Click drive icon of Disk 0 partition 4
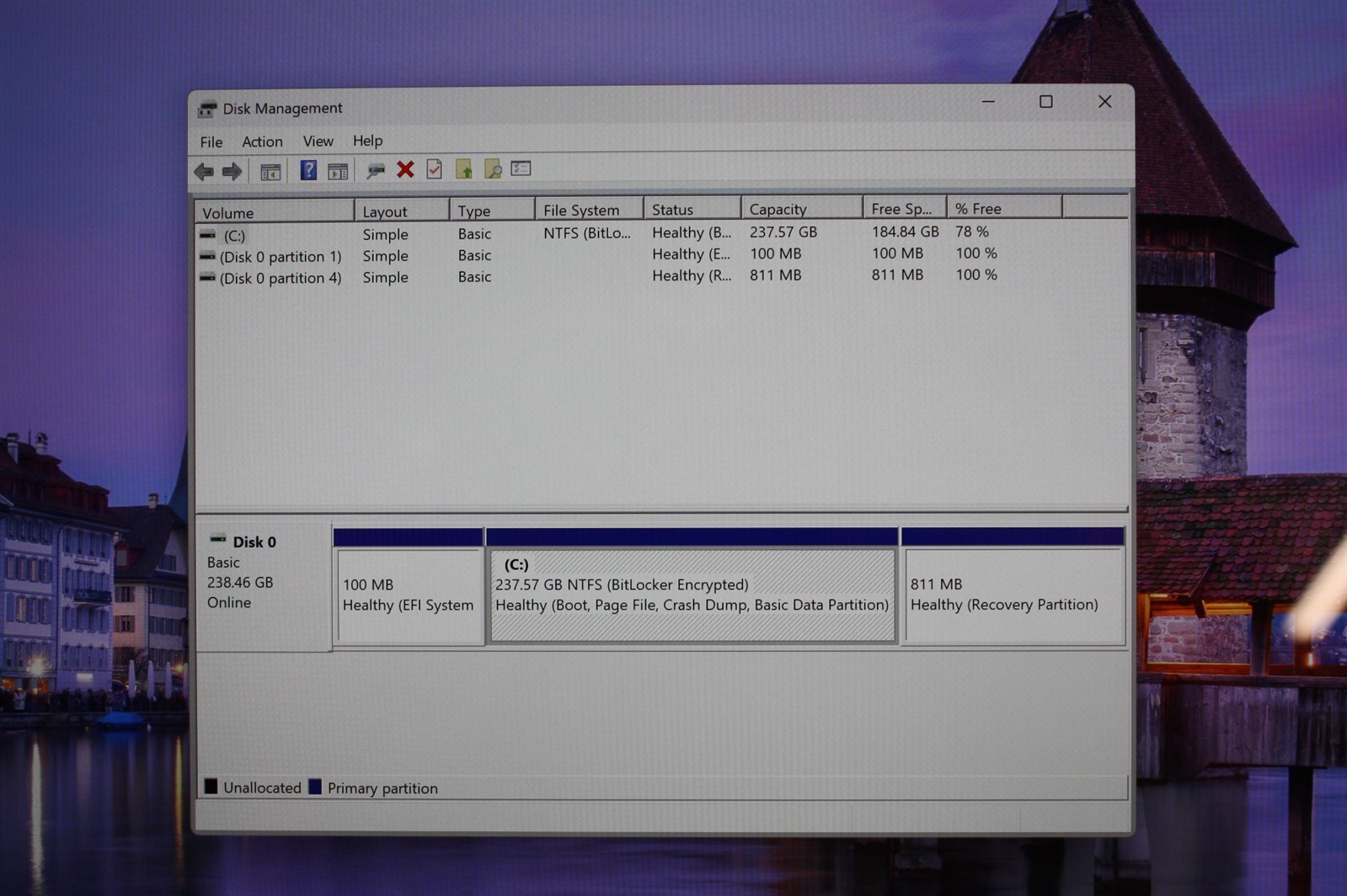 [x=207, y=277]
